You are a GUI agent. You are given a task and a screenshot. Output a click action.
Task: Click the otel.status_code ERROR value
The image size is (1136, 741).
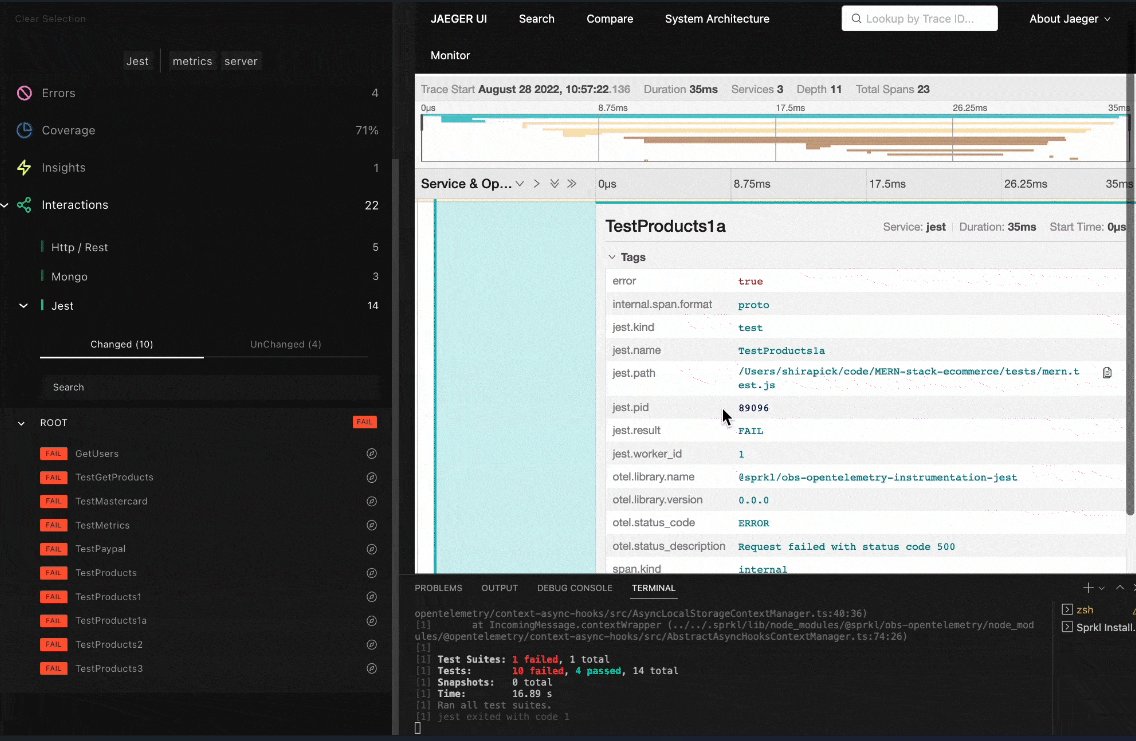[x=753, y=523]
